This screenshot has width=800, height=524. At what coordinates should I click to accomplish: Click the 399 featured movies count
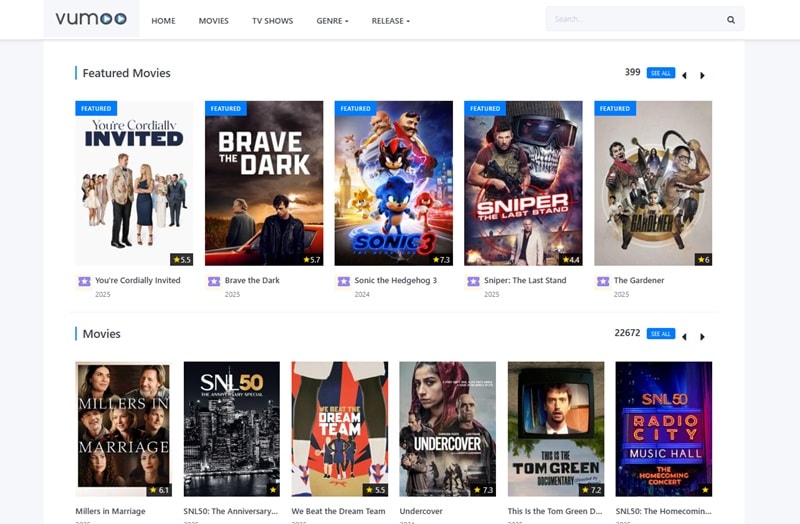pos(633,72)
